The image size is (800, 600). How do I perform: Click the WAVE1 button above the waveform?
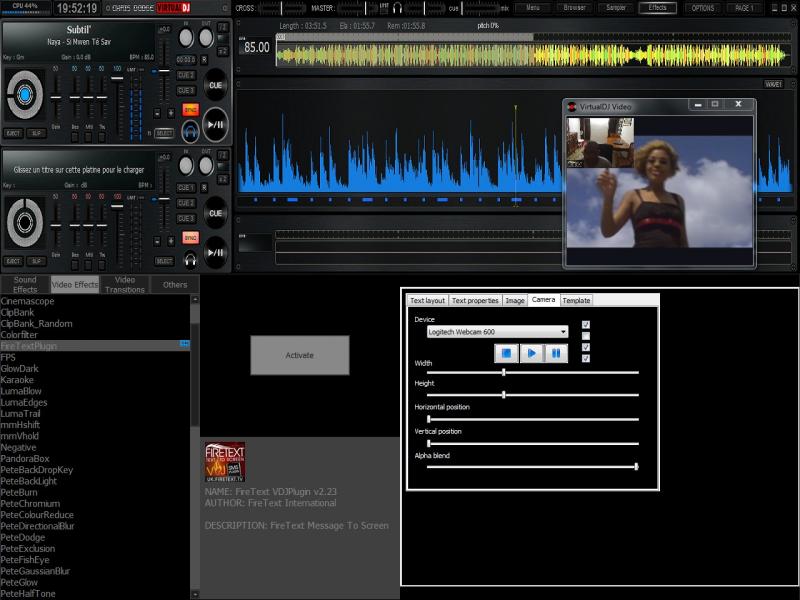[x=773, y=84]
